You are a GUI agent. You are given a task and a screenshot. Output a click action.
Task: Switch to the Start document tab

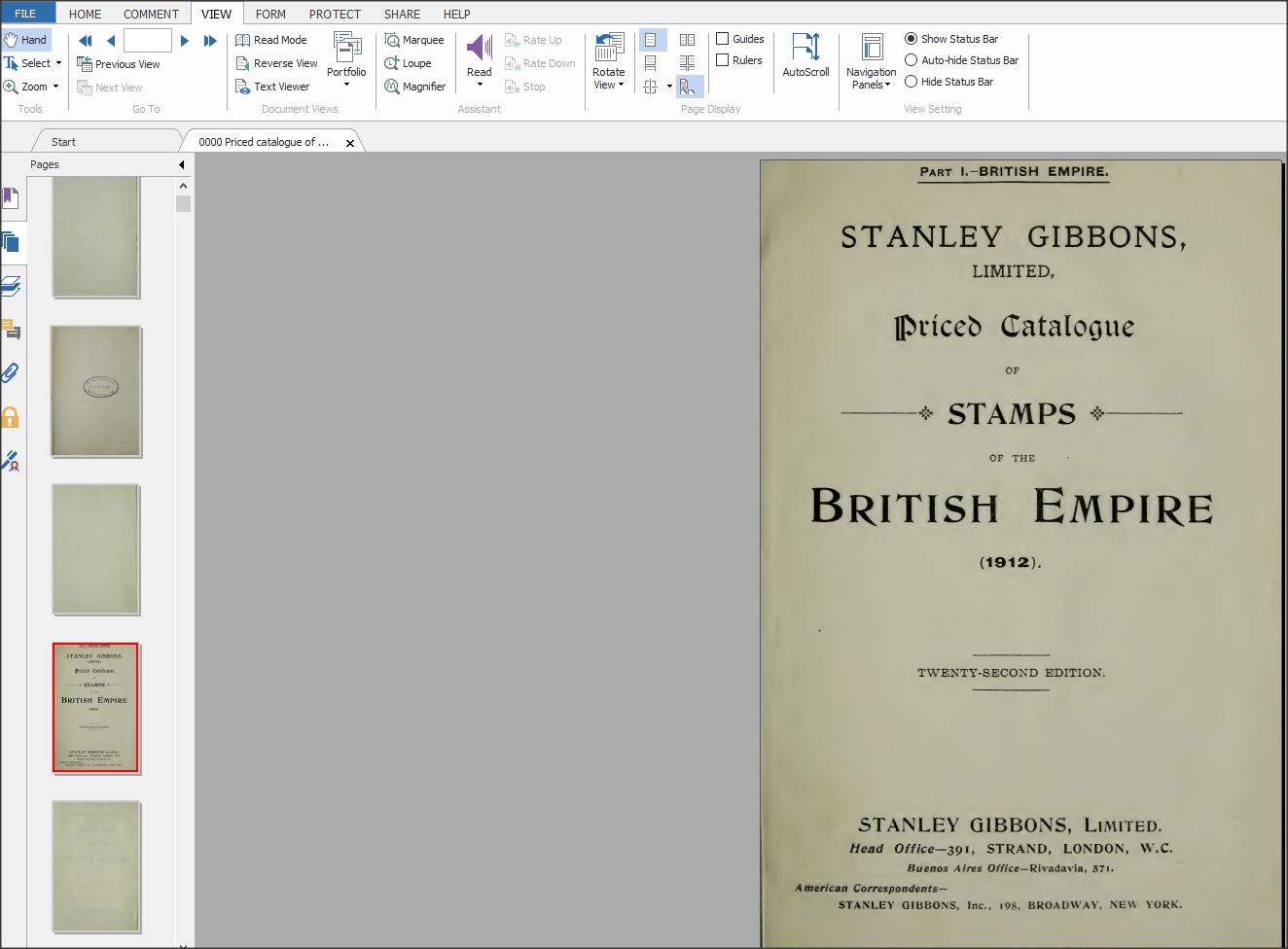point(63,142)
